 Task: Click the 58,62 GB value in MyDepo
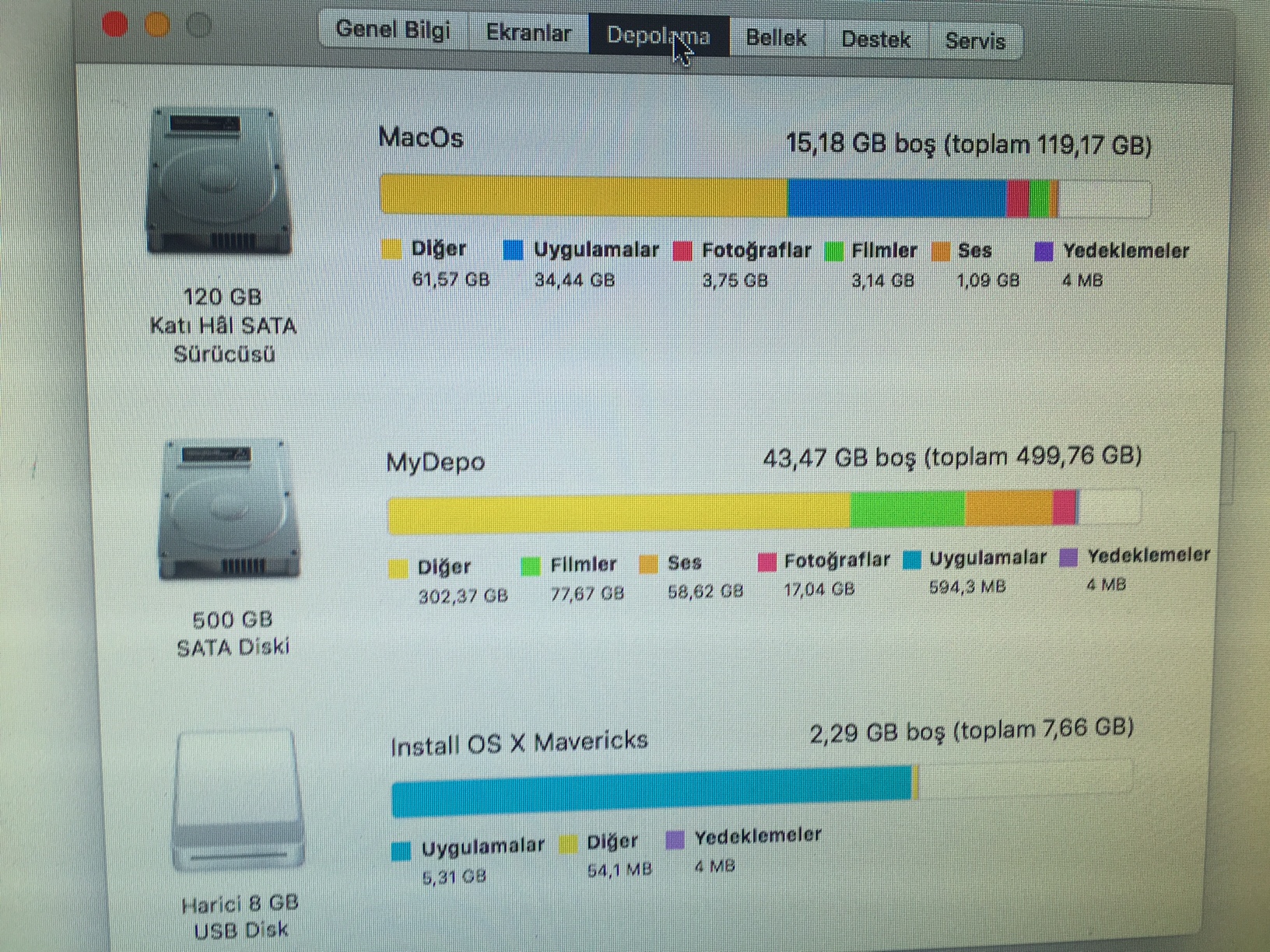coord(706,592)
